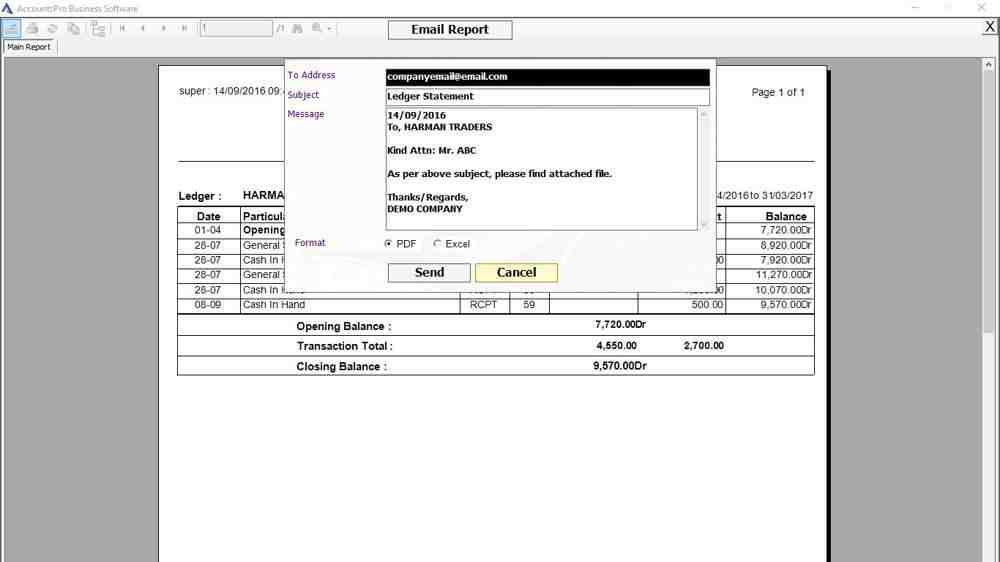Viewport: 1000px width, 562px height.
Task: Click the Copy icon in toolbar
Action: (74, 29)
